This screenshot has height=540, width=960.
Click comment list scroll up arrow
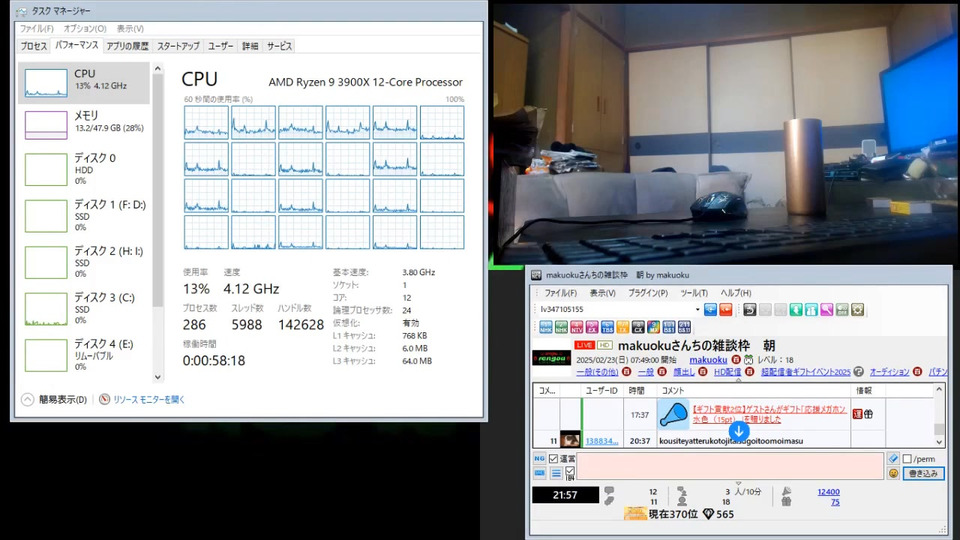click(x=939, y=389)
